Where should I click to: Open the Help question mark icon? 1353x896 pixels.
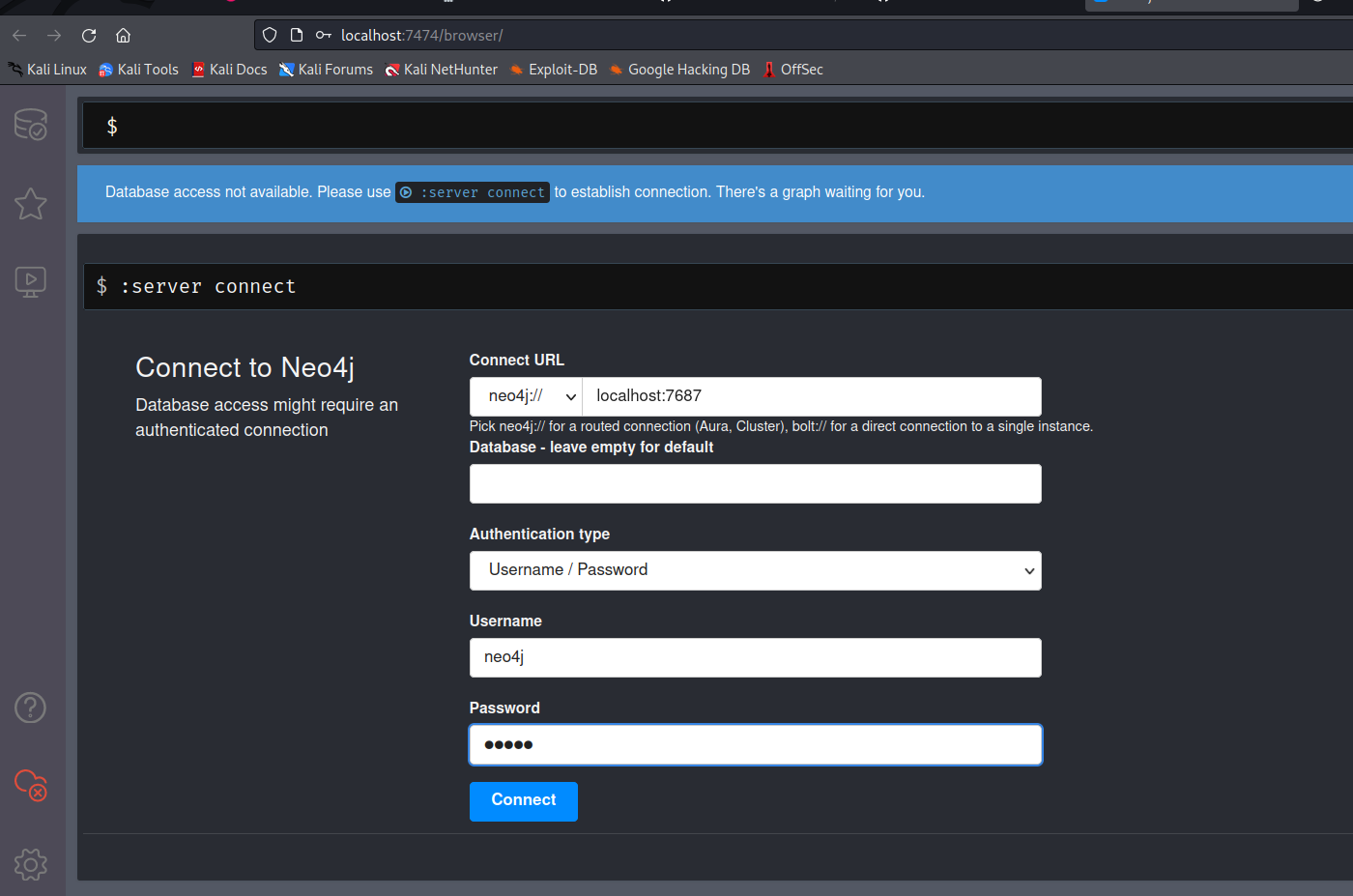31,708
